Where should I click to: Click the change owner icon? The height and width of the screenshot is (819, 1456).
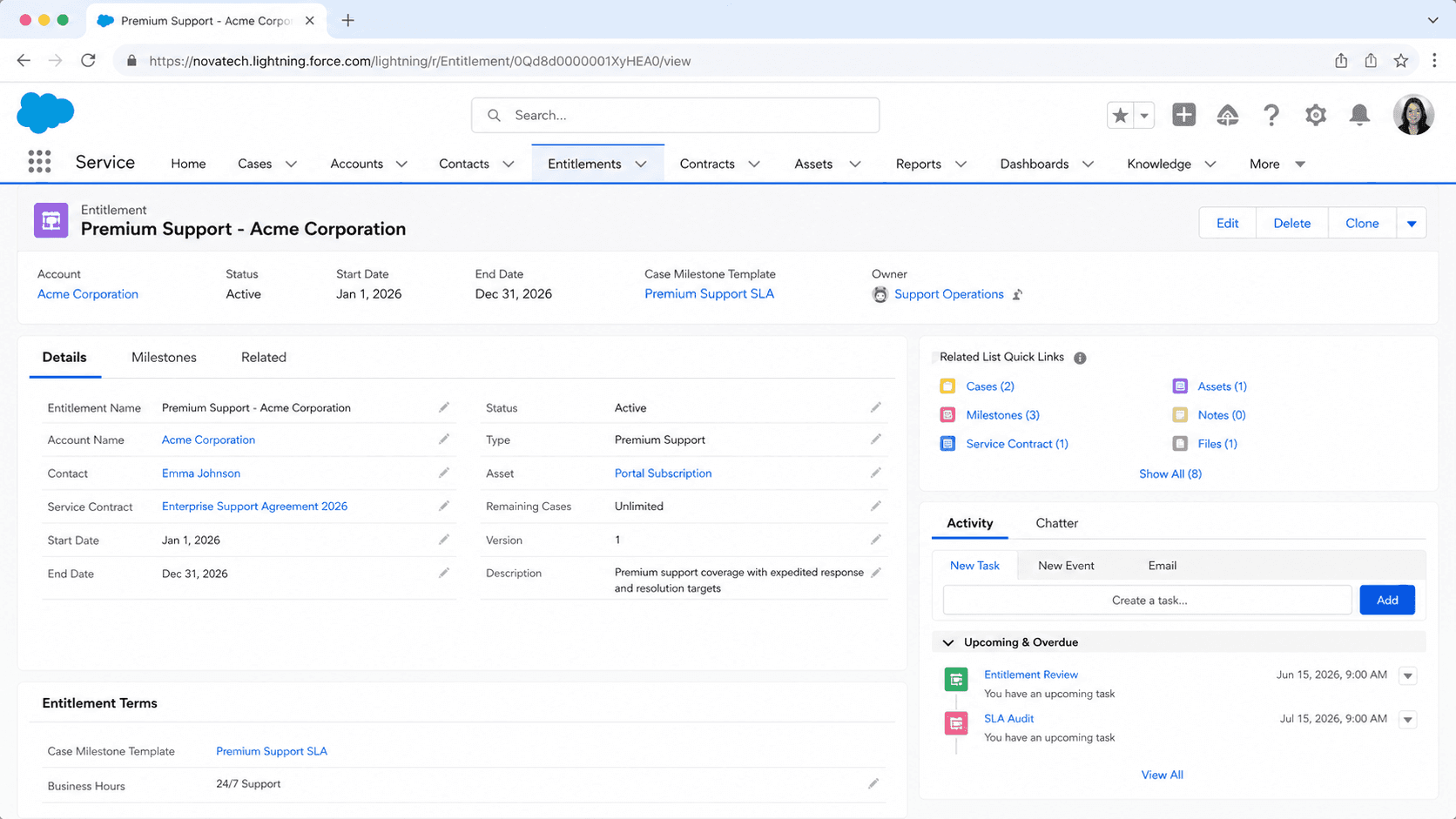point(1017,294)
